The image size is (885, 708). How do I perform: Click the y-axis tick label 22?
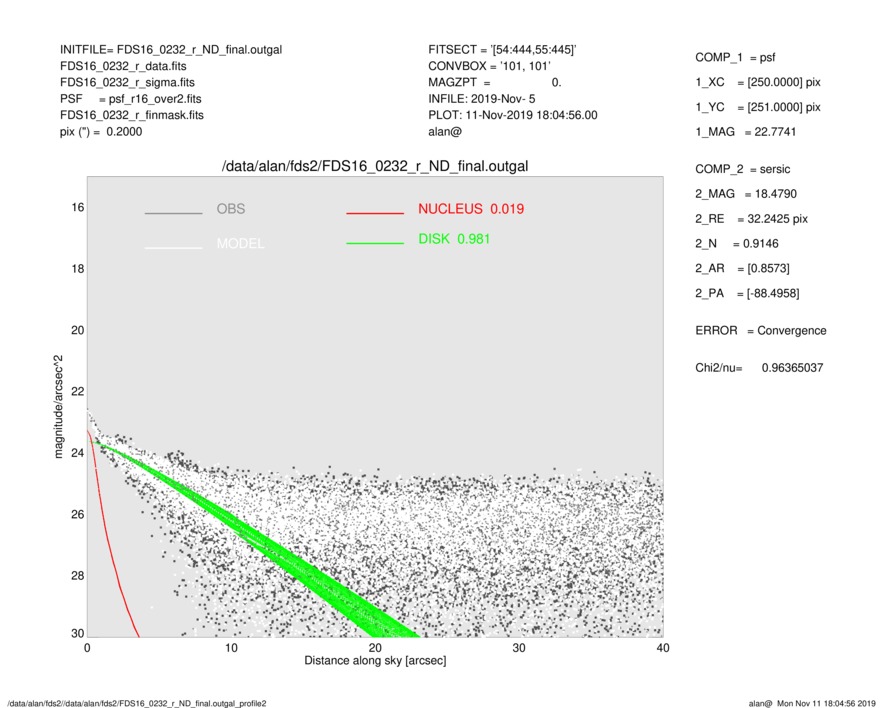[78, 392]
